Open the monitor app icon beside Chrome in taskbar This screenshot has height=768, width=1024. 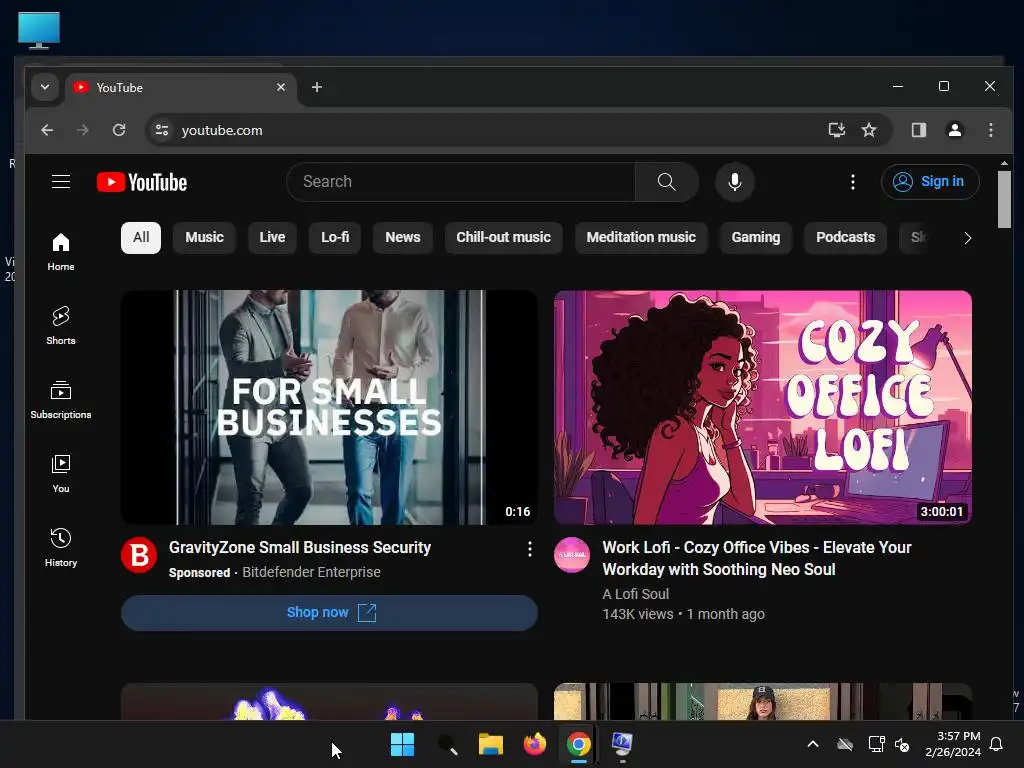click(622, 744)
